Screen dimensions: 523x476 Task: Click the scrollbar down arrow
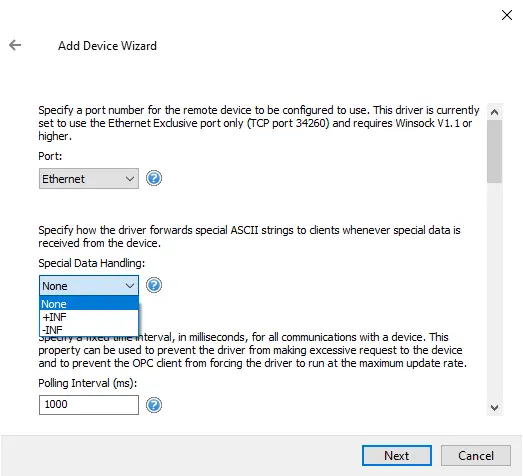(494, 408)
